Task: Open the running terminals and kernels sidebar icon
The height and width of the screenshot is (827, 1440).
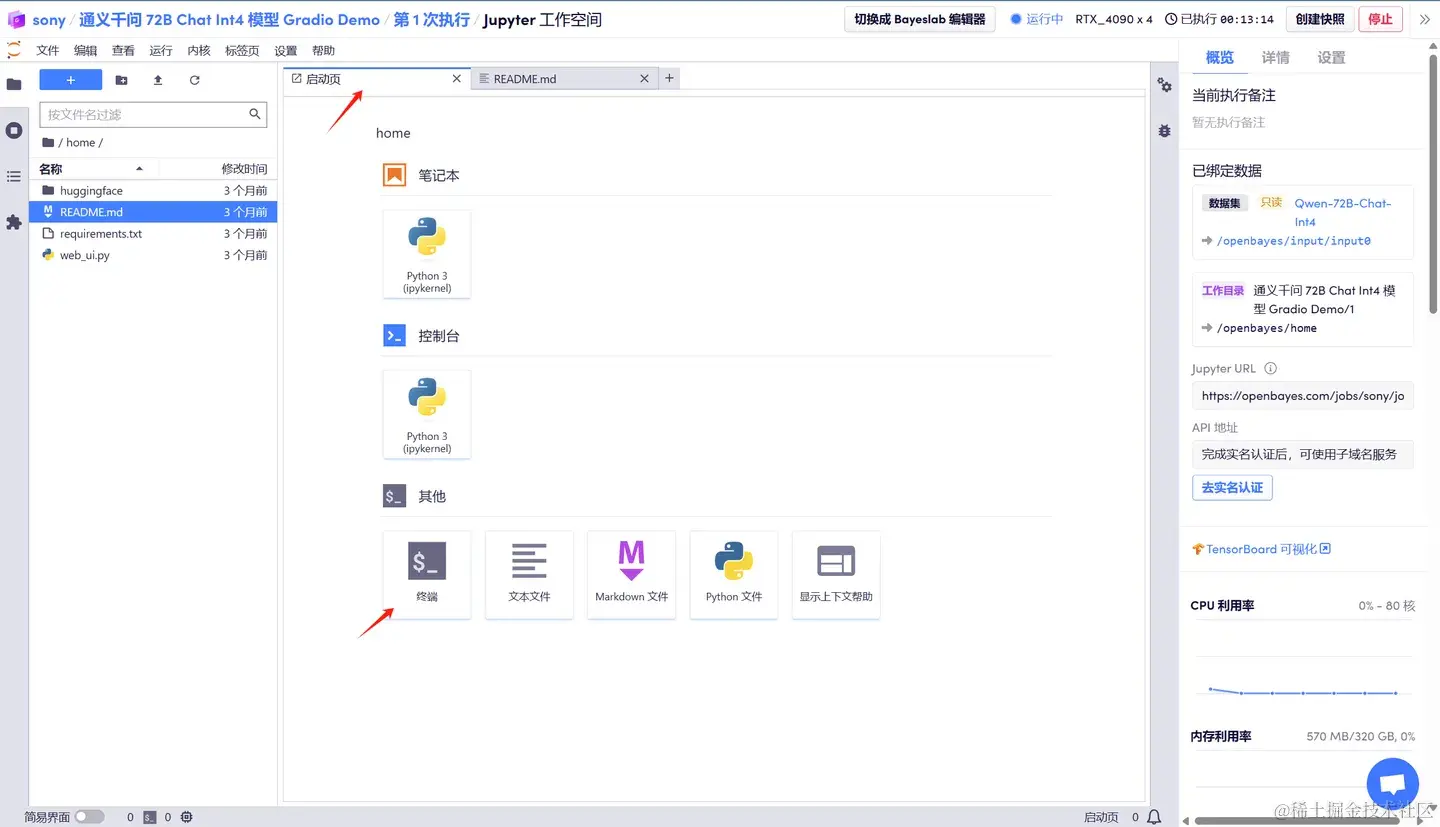Action: pos(14,130)
